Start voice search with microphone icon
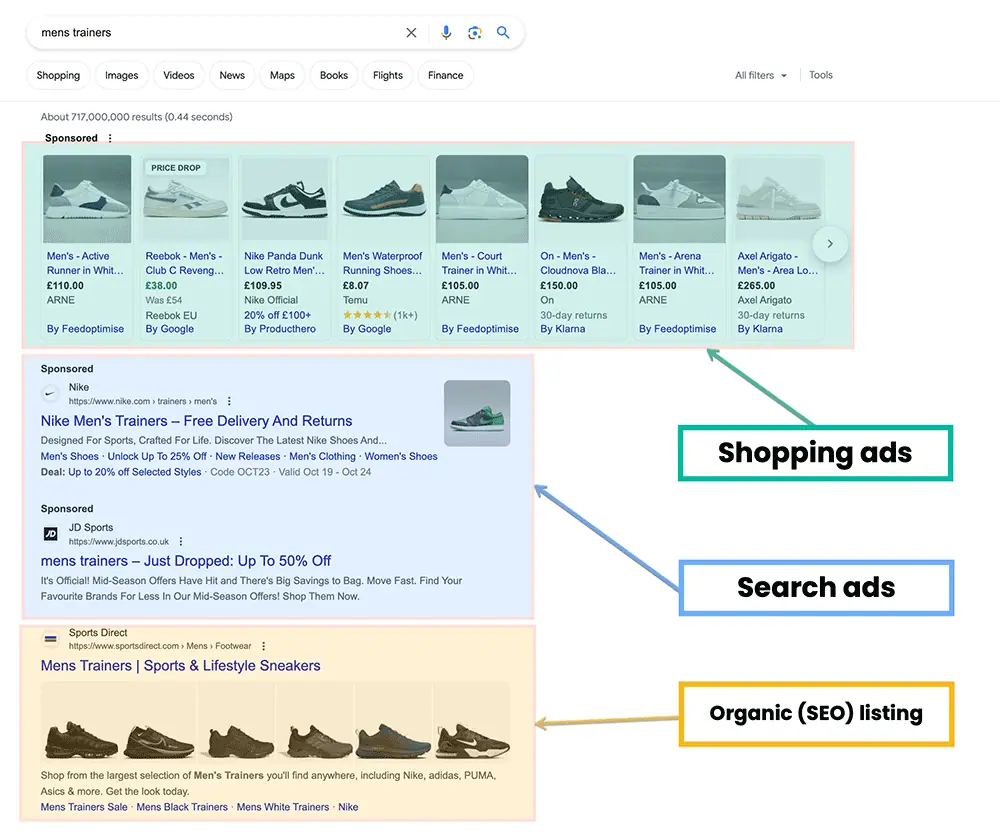The width and height of the screenshot is (1000, 834). 446,33
